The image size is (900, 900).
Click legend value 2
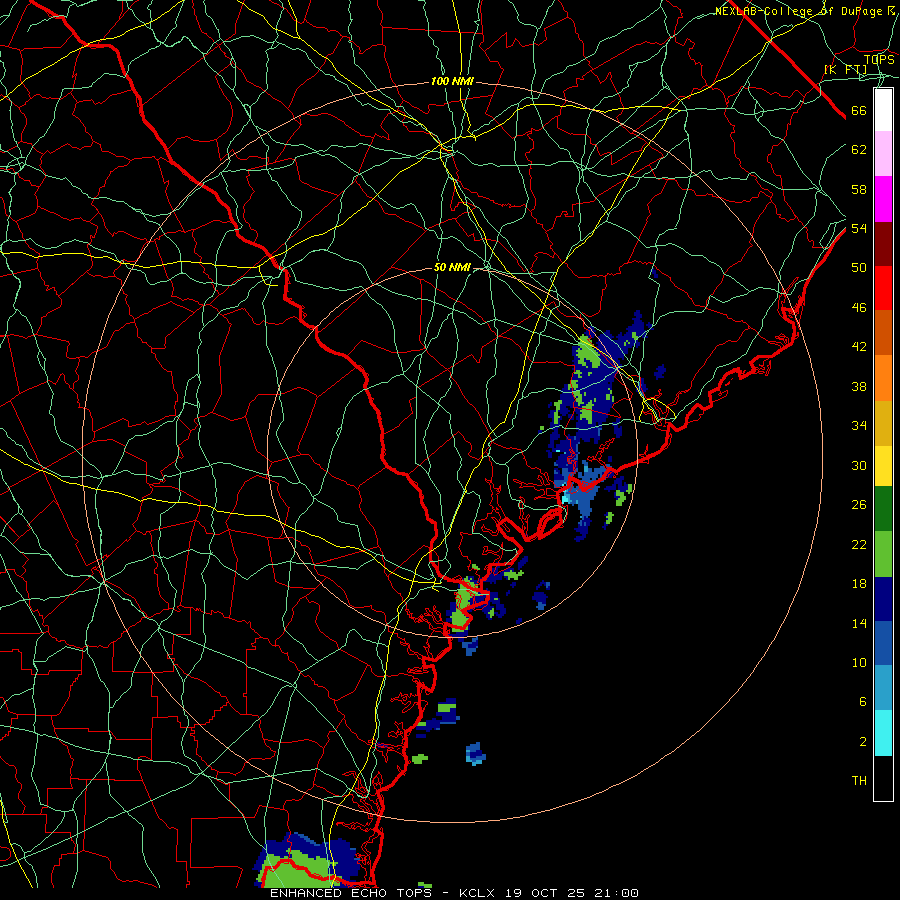click(862, 742)
